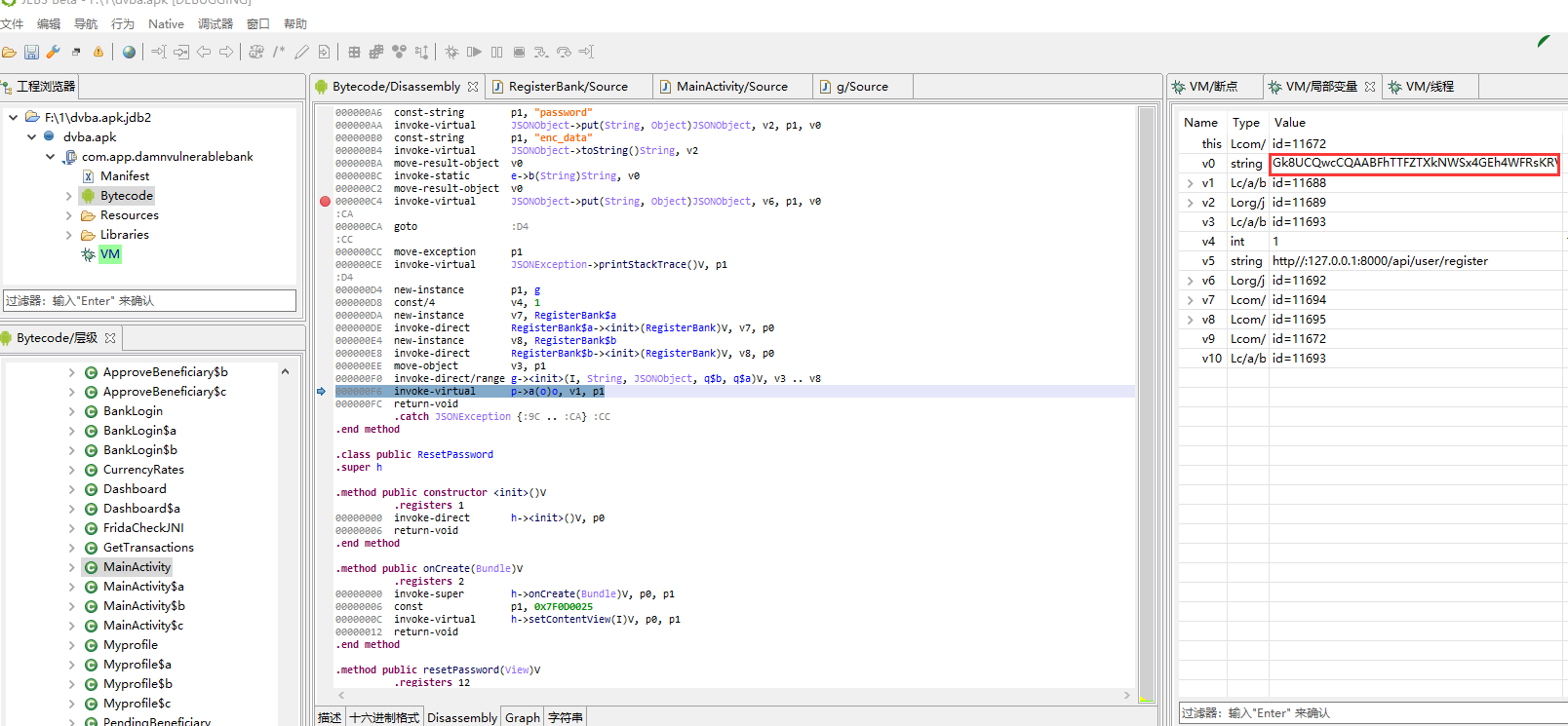Click the globe icon in toolbar
The width and height of the screenshot is (1568, 726).
129,52
